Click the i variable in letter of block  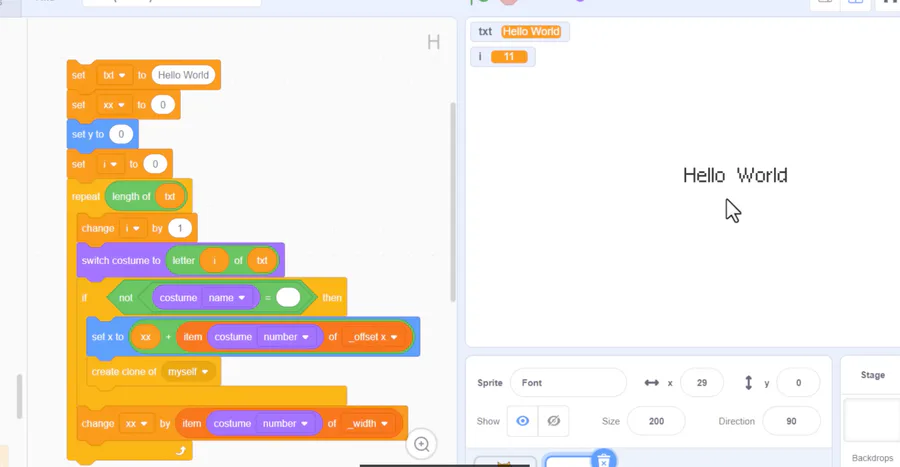tap(214, 260)
